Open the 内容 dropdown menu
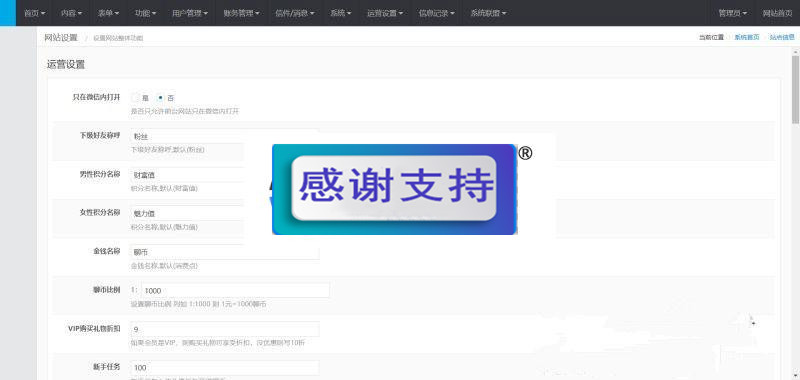Image resolution: width=800 pixels, height=380 pixels. point(71,13)
